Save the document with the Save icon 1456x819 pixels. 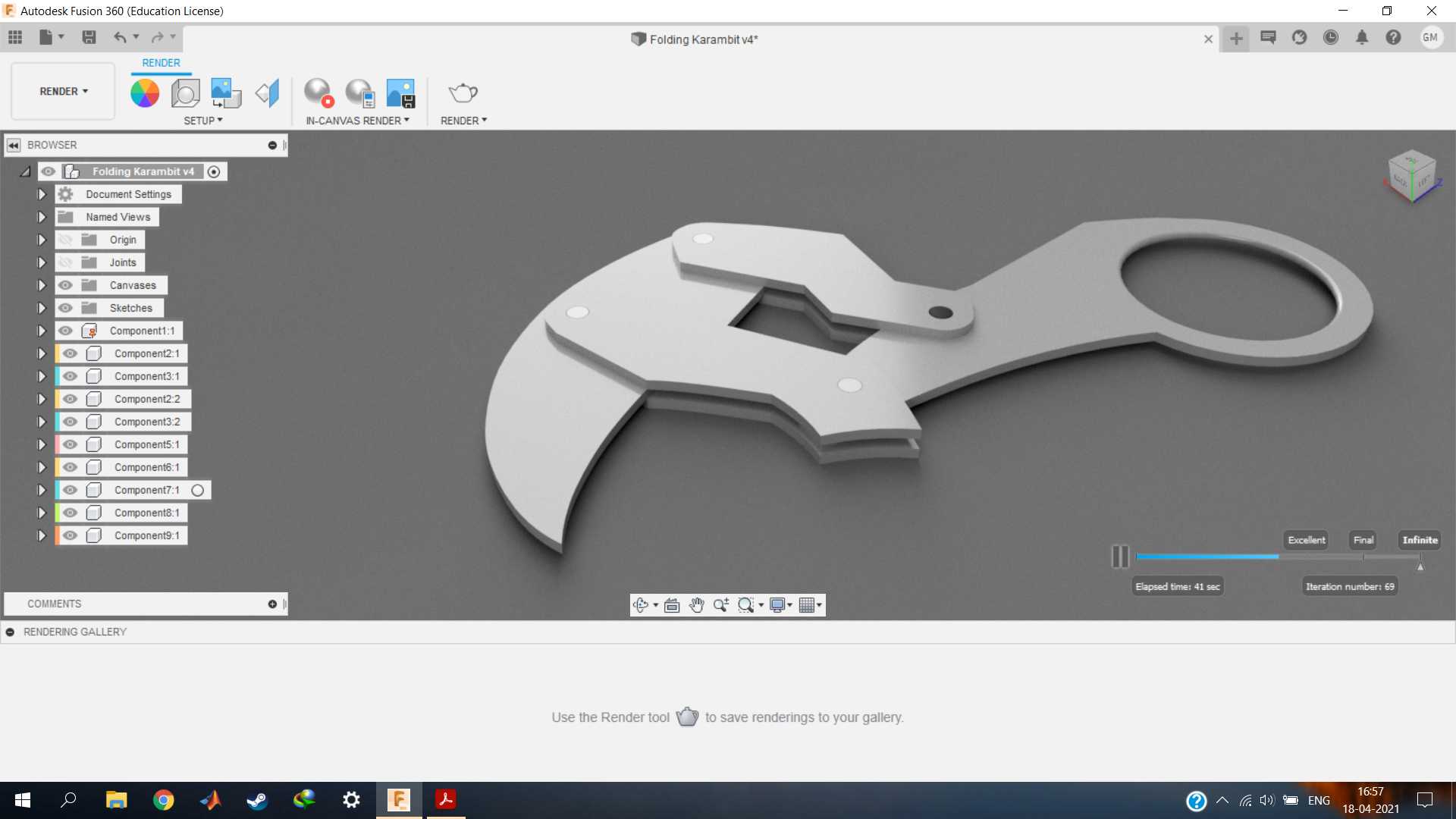click(89, 37)
